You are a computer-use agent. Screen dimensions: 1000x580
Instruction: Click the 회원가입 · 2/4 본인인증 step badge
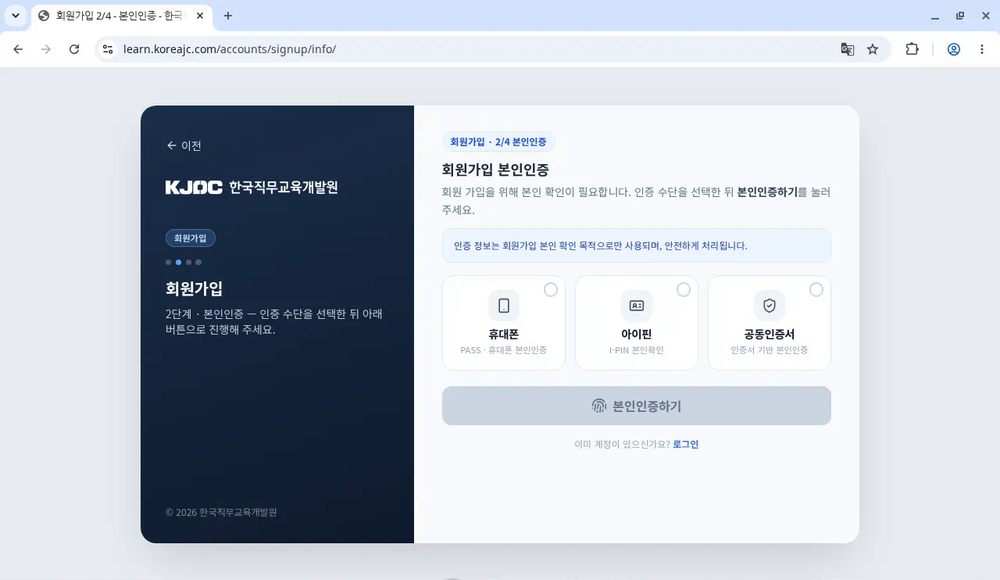(498, 142)
